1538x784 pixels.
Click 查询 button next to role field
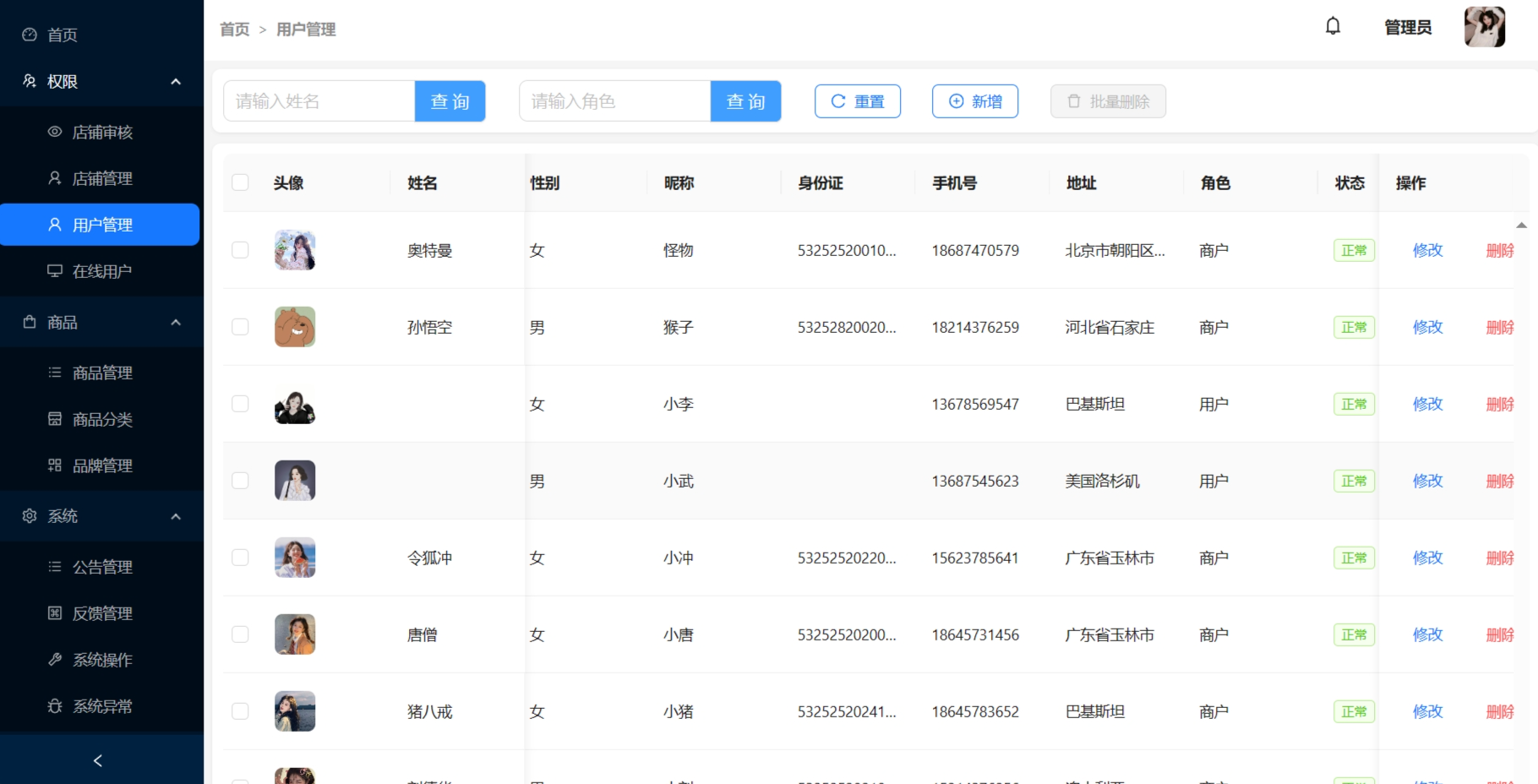point(745,101)
